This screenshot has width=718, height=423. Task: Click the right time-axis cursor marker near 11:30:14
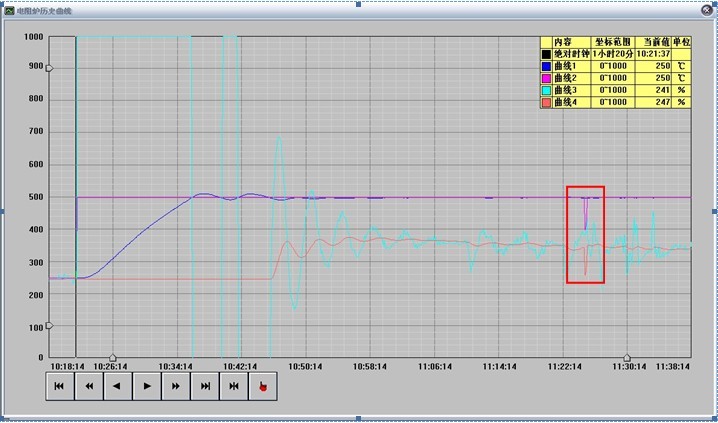(627, 357)
